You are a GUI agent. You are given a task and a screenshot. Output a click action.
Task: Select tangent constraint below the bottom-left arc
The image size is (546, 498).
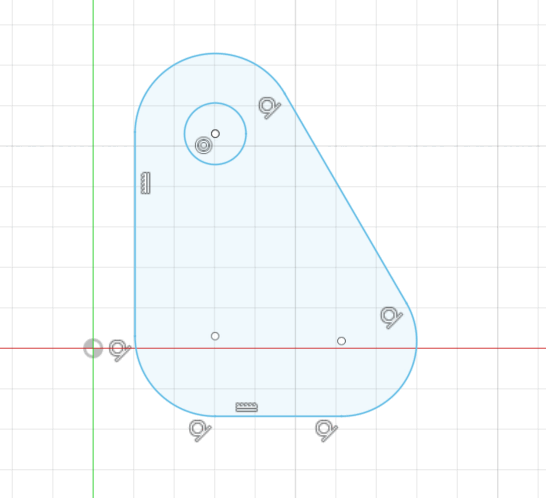[x=200, y=430]
